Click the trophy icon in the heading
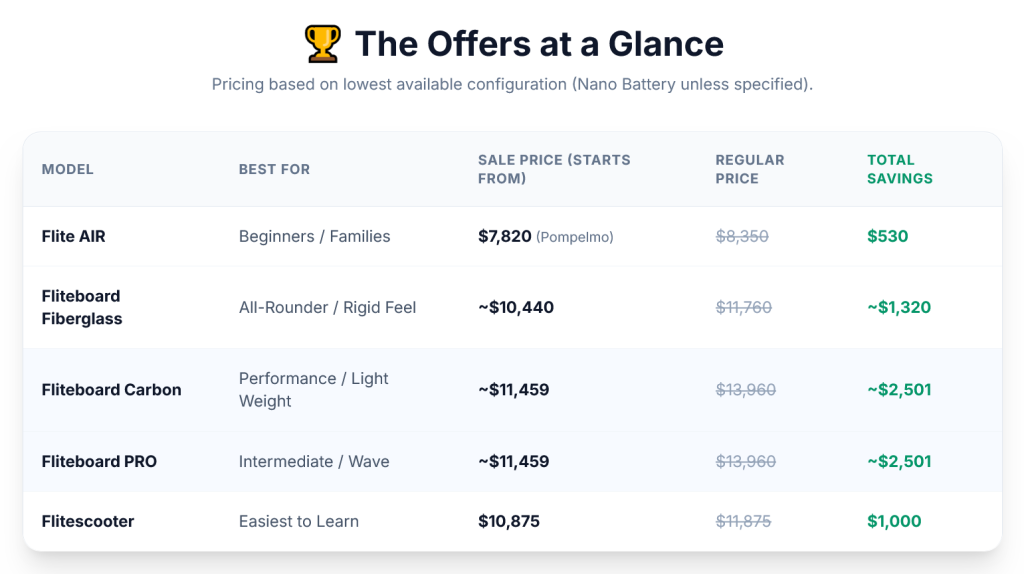Image resolution: width=1024 pixels, height=574 pixels. (322, 44)
